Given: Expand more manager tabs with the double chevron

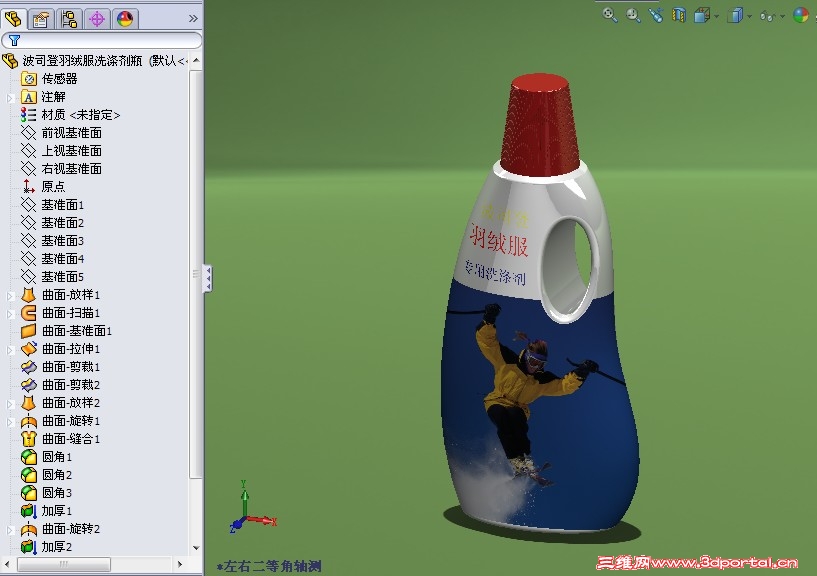Looking at the screenshot, I should click(x=193, y=19).
